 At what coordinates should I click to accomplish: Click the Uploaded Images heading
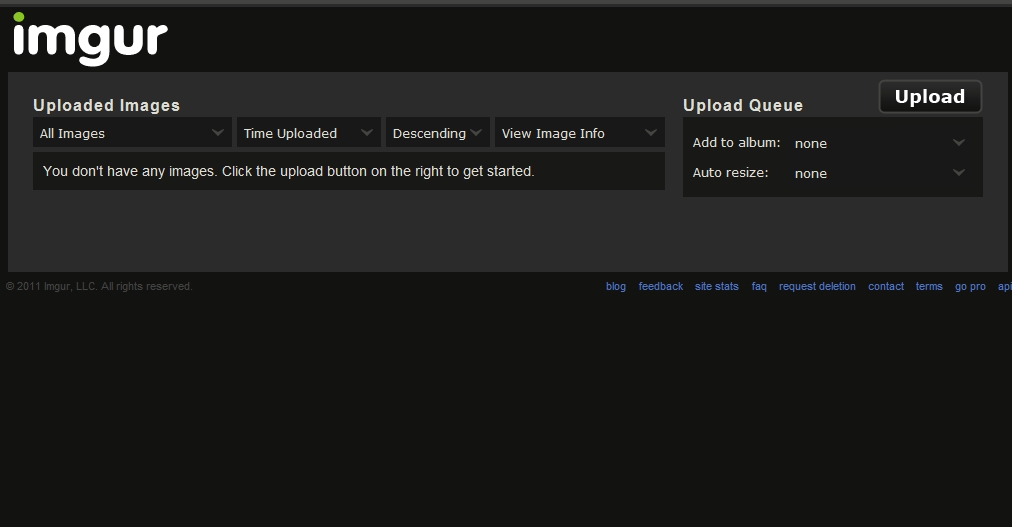coord(106,105)
